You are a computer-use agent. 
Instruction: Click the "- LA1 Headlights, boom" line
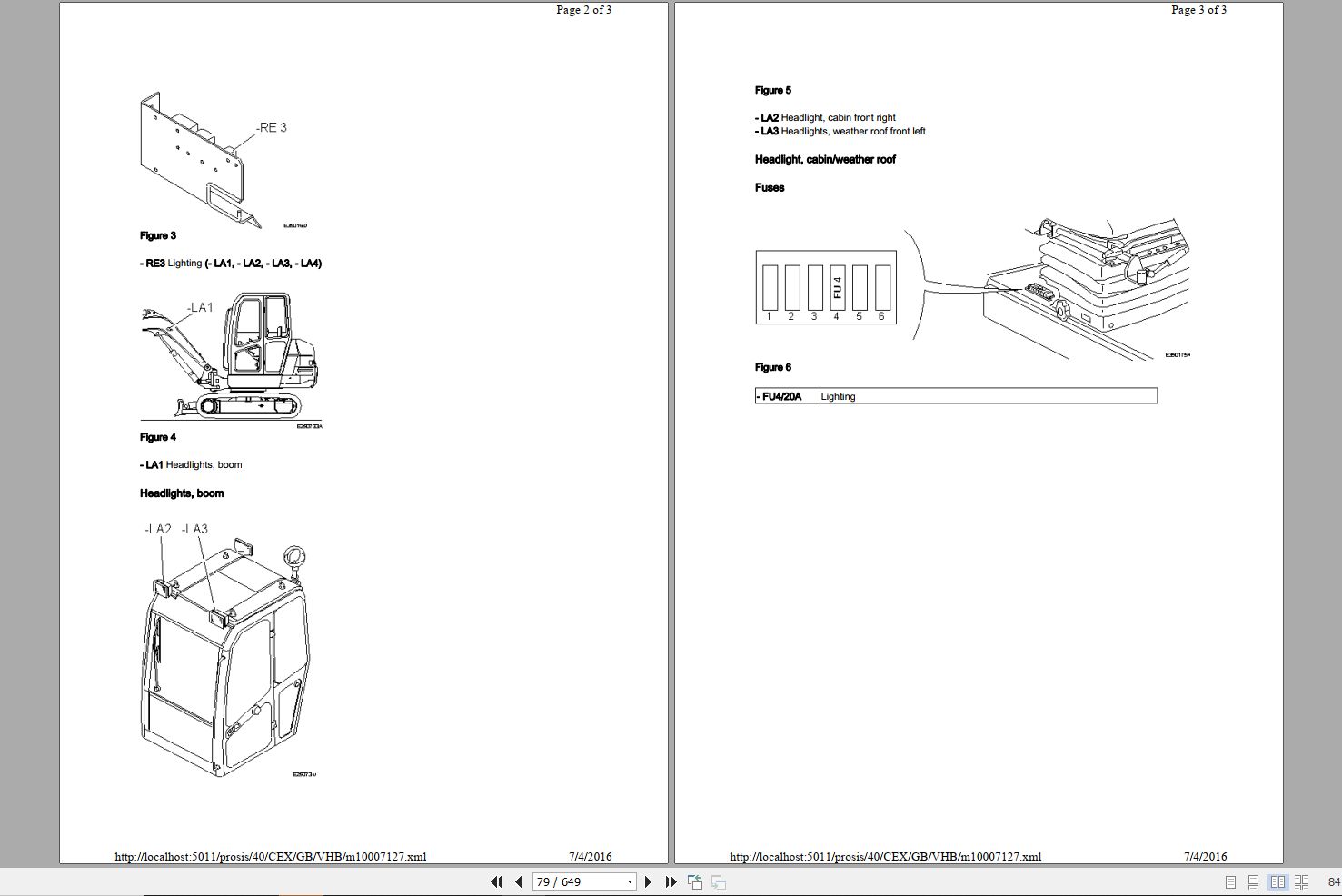point(191,465)
